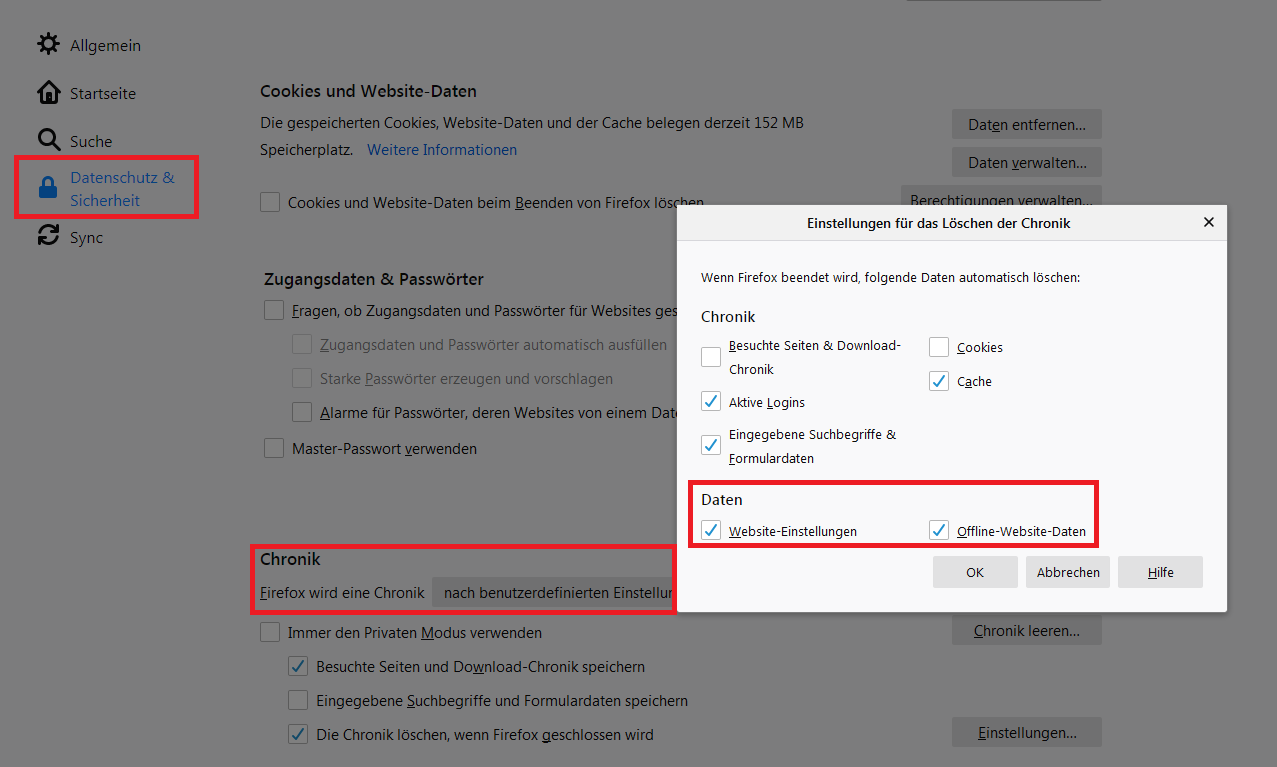
Task: Click the Allgemein gear icon
Action: pyautogui.click(x=48, y=44)
